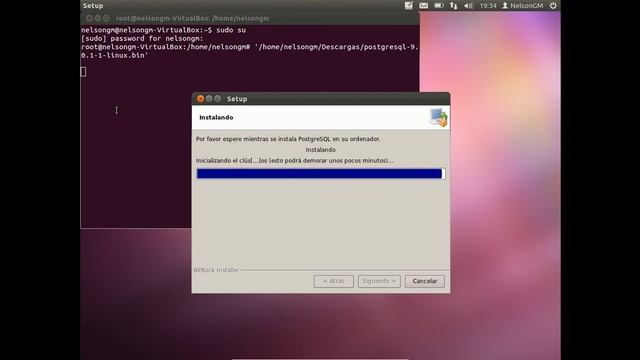
Task: Maximize the terminal window
Action: (106, 18)
